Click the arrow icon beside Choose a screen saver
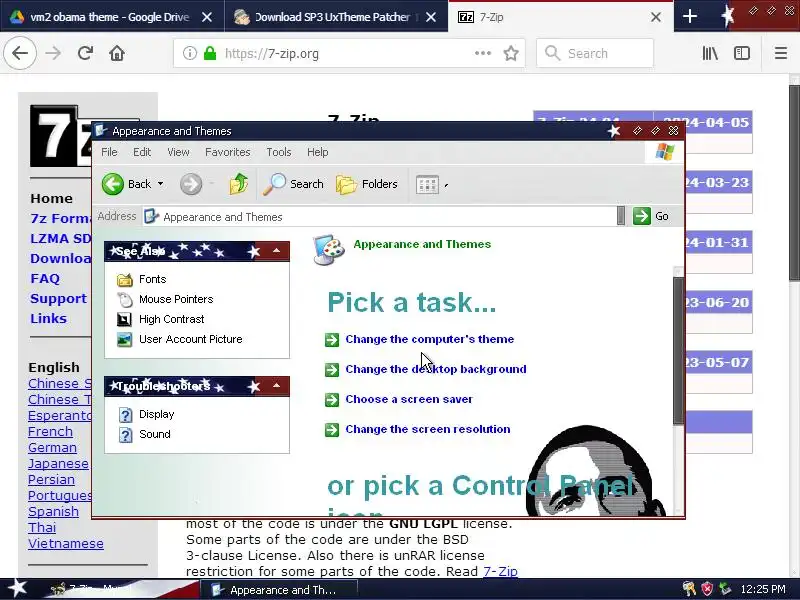This screenshot has height=600, width=800. tap(332, 399)
